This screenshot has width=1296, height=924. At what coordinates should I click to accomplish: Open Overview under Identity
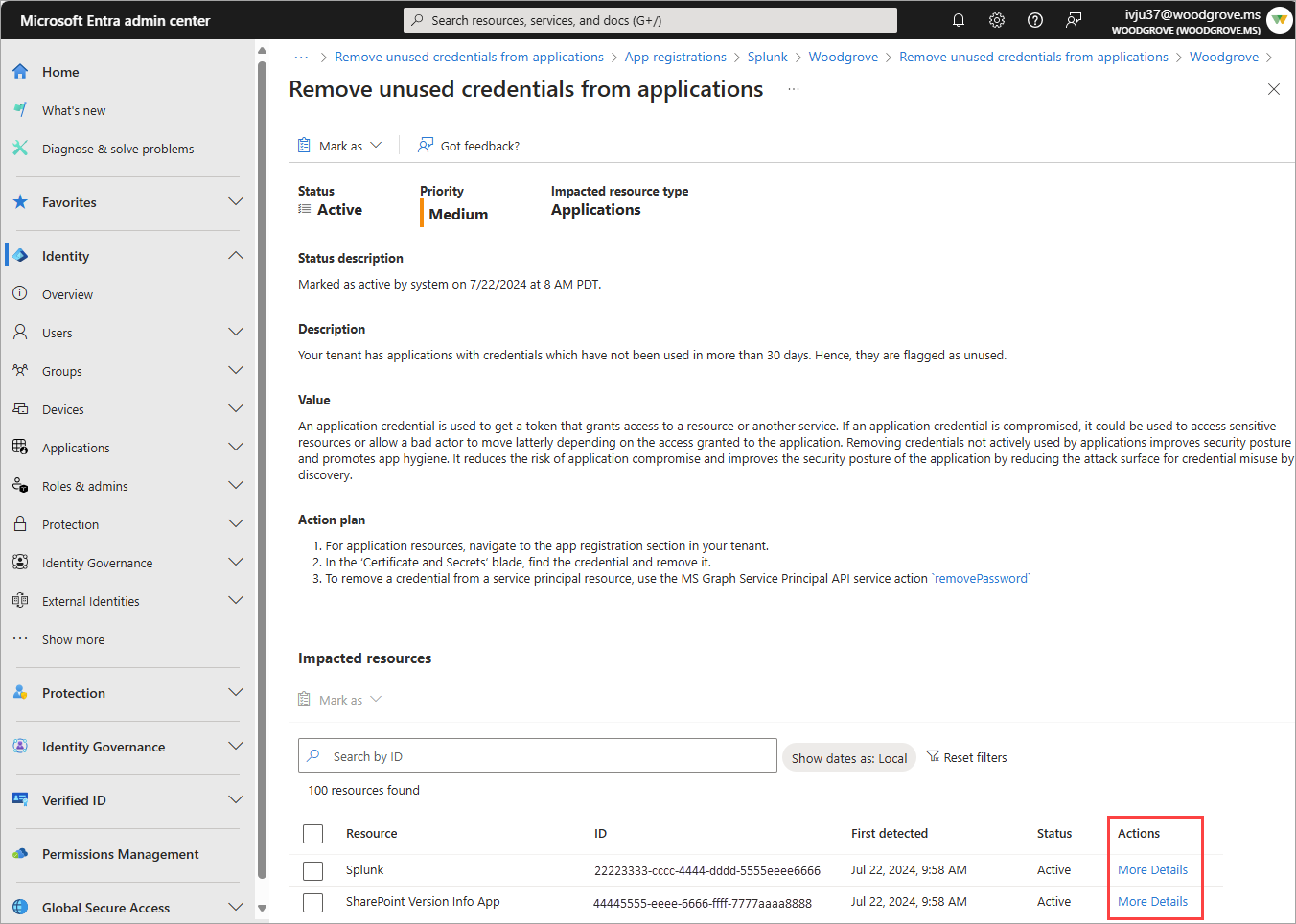pos(67,294)
